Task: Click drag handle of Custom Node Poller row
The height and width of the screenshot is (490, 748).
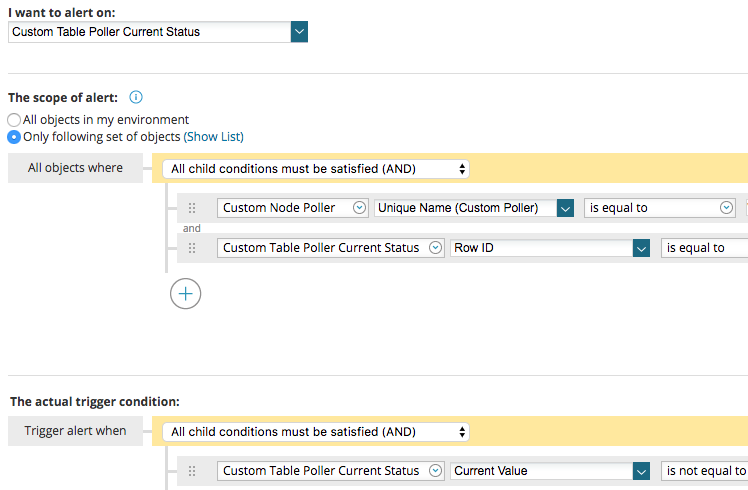Action: [192, 208]
